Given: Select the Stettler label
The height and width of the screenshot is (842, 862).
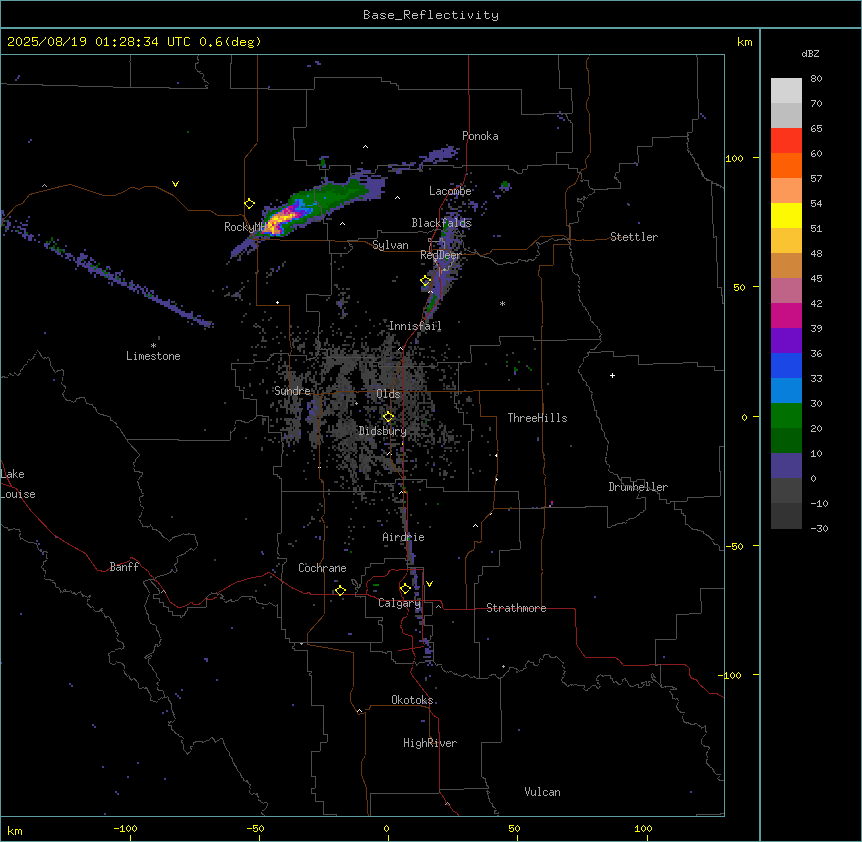Looking at the screenshot, I should tap(634, 237).
